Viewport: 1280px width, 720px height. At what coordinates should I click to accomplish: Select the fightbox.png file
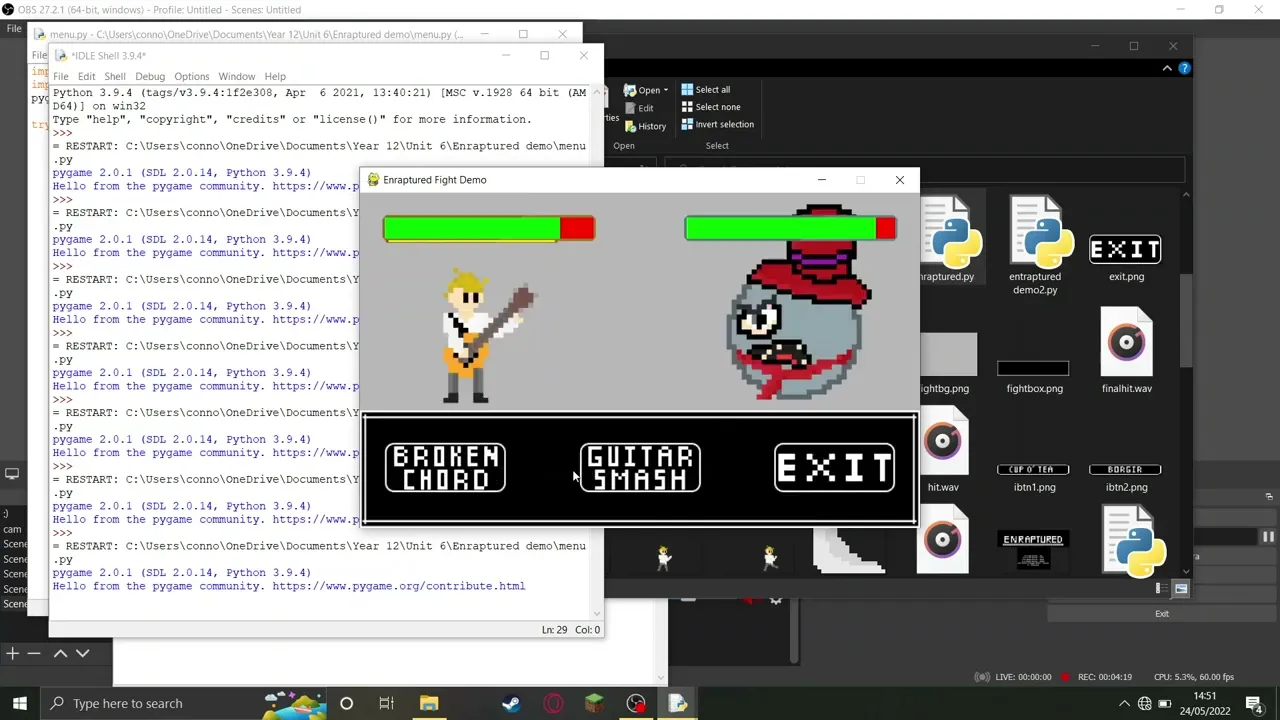1034,376
